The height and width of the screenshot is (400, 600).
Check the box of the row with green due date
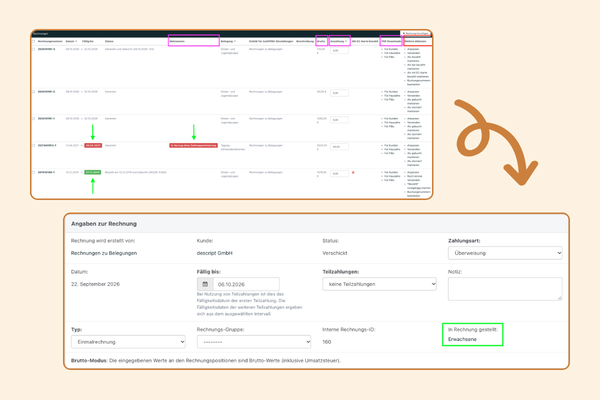pos(34,172)
